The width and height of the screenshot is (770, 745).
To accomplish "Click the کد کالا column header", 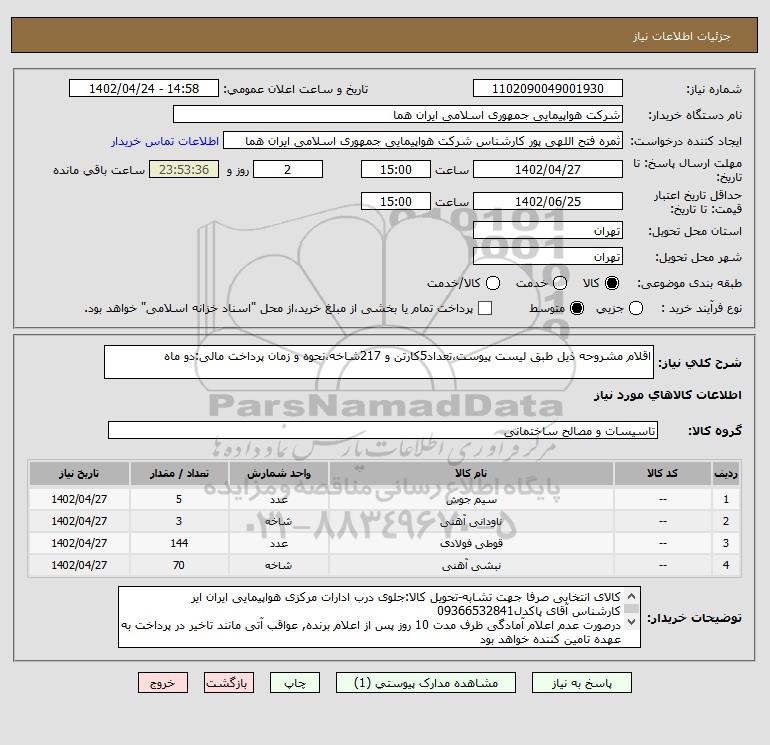I will point(662,473).
